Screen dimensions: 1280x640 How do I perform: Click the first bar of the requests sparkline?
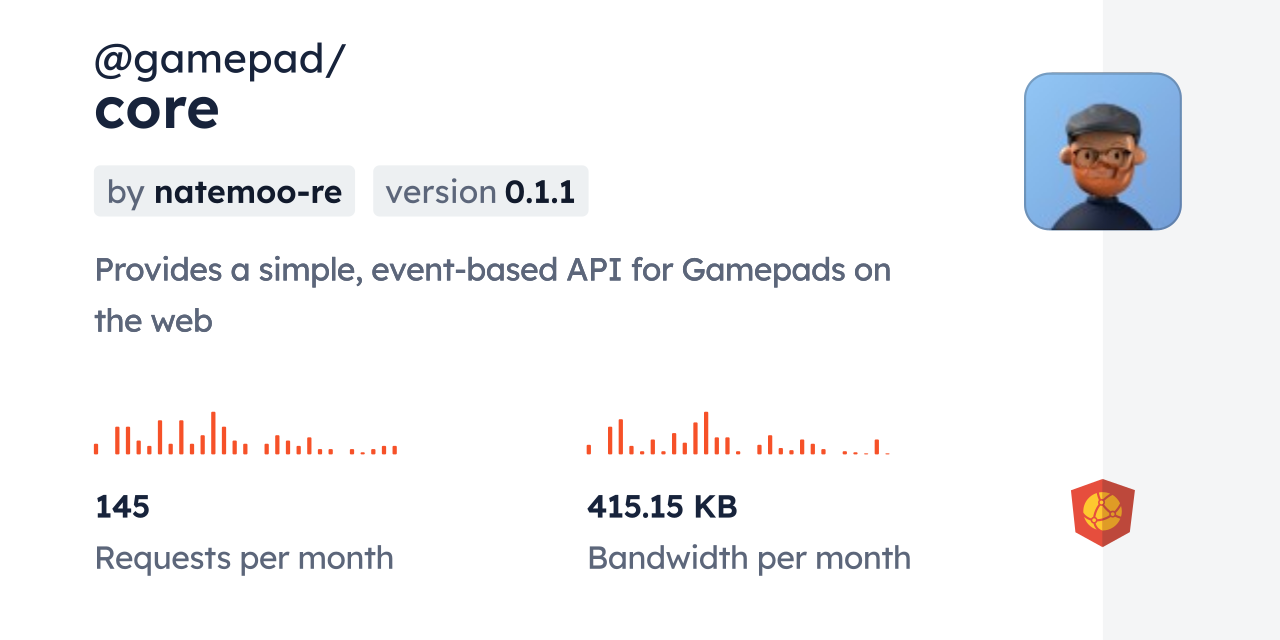[x=96, y=449]
